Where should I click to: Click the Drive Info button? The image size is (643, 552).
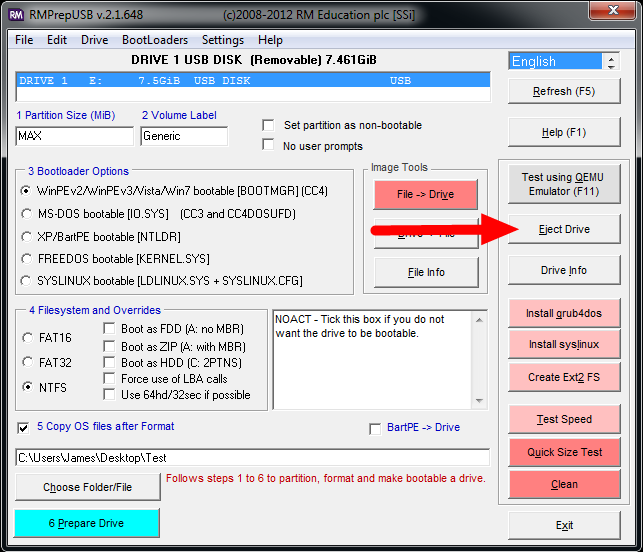tap(564, 270)
